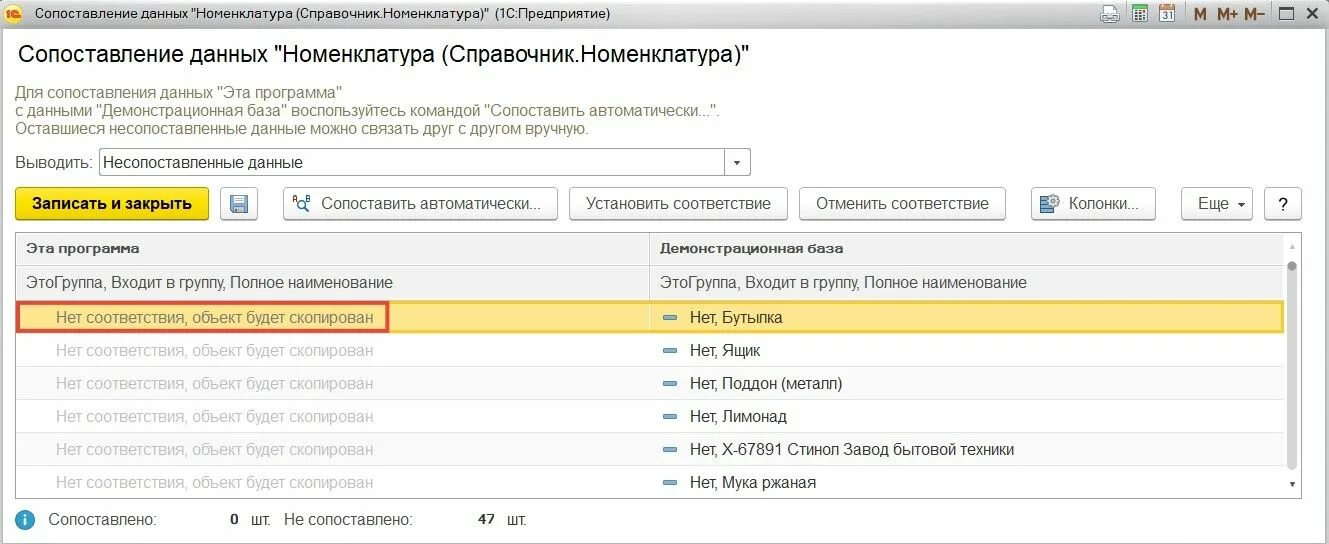Open the calculator icon in title bar
This screenshot has width=1329, height=544.
(1140, 14)
